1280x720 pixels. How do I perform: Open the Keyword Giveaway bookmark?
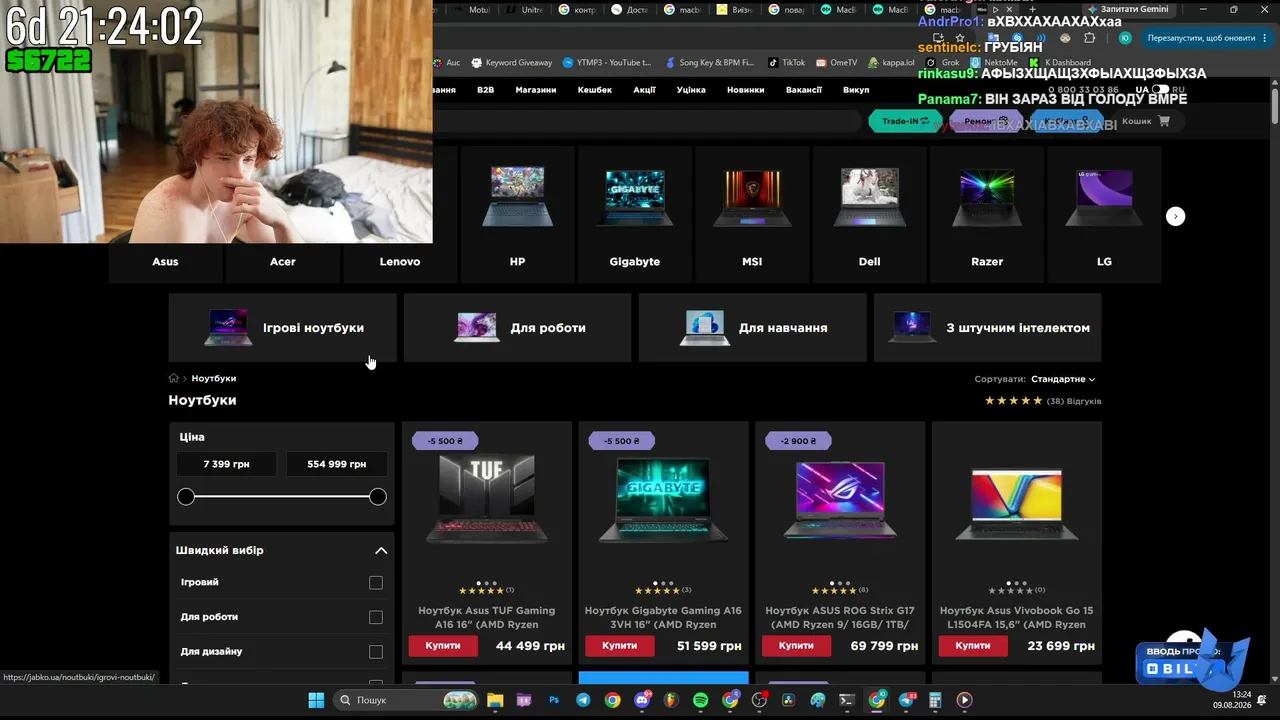(x=511, y=62)
